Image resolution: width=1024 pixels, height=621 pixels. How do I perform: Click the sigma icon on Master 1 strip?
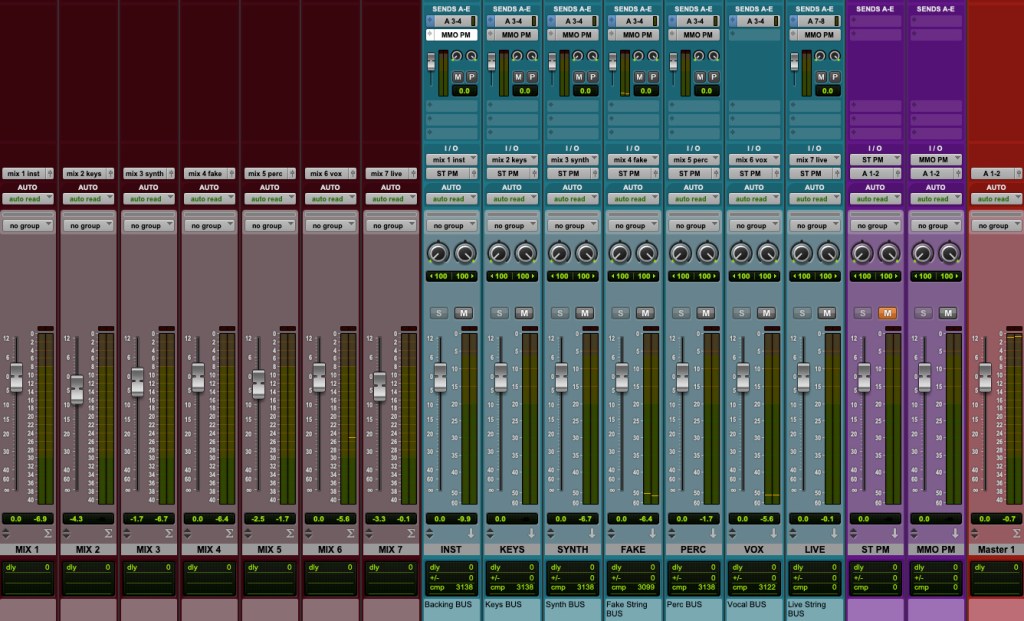[1015, 534]
